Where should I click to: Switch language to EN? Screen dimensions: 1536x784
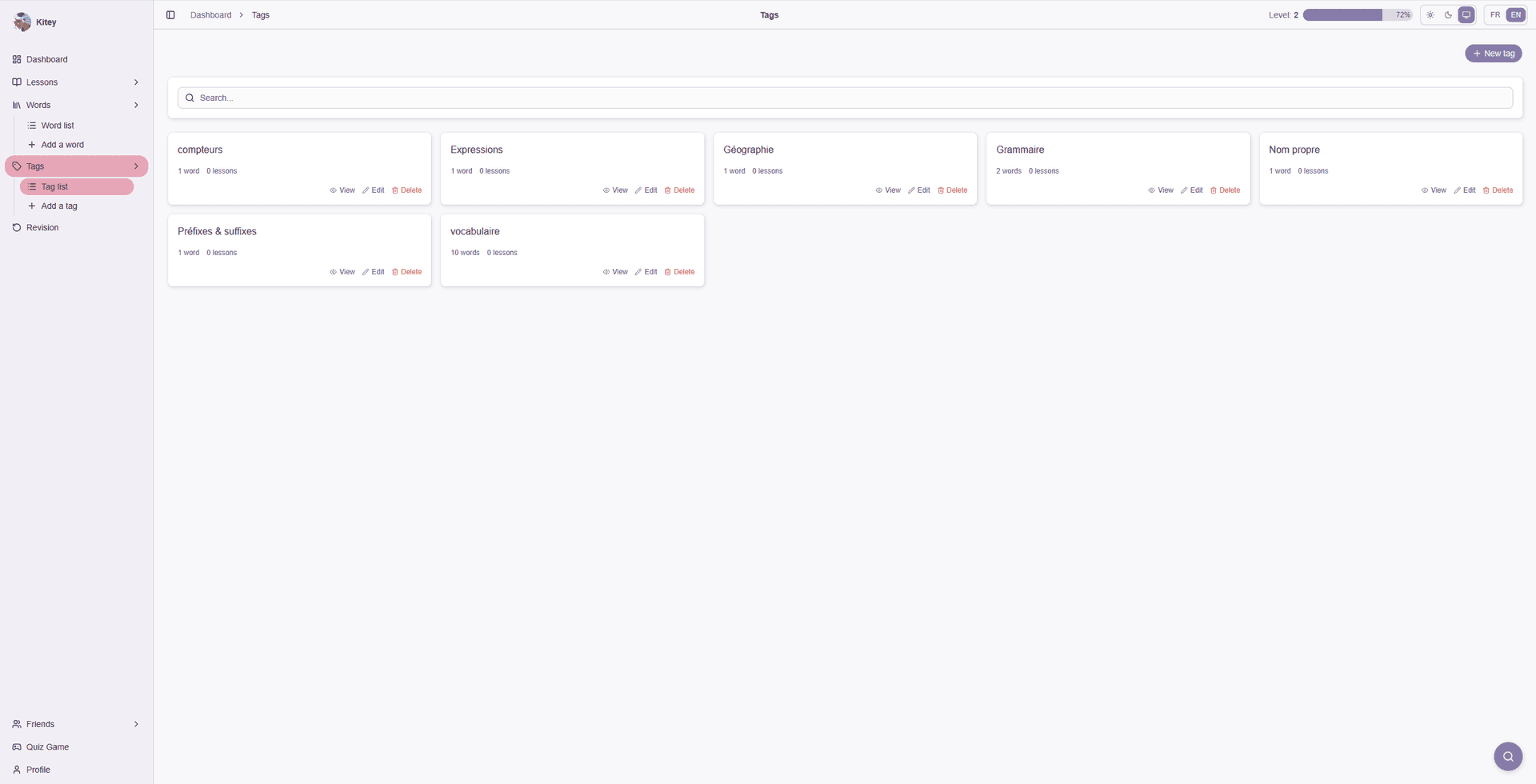(x=1516, y=15)
